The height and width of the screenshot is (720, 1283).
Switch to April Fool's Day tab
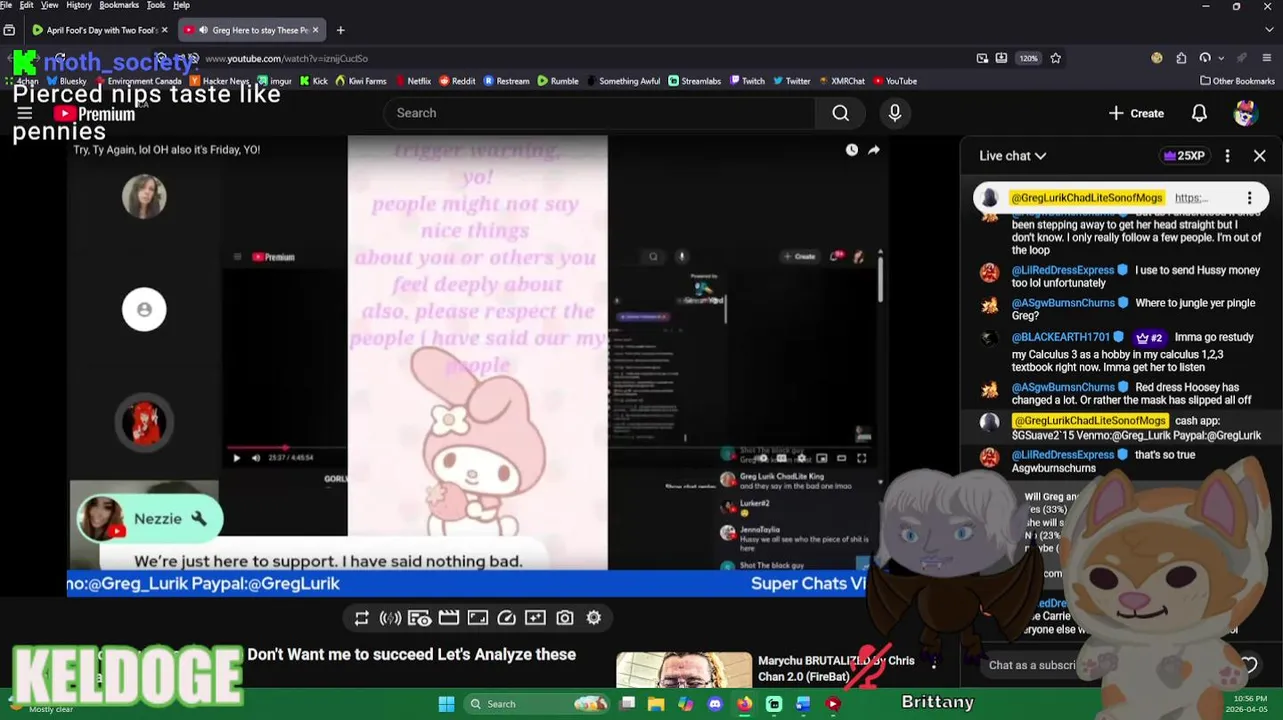point(100,30)
